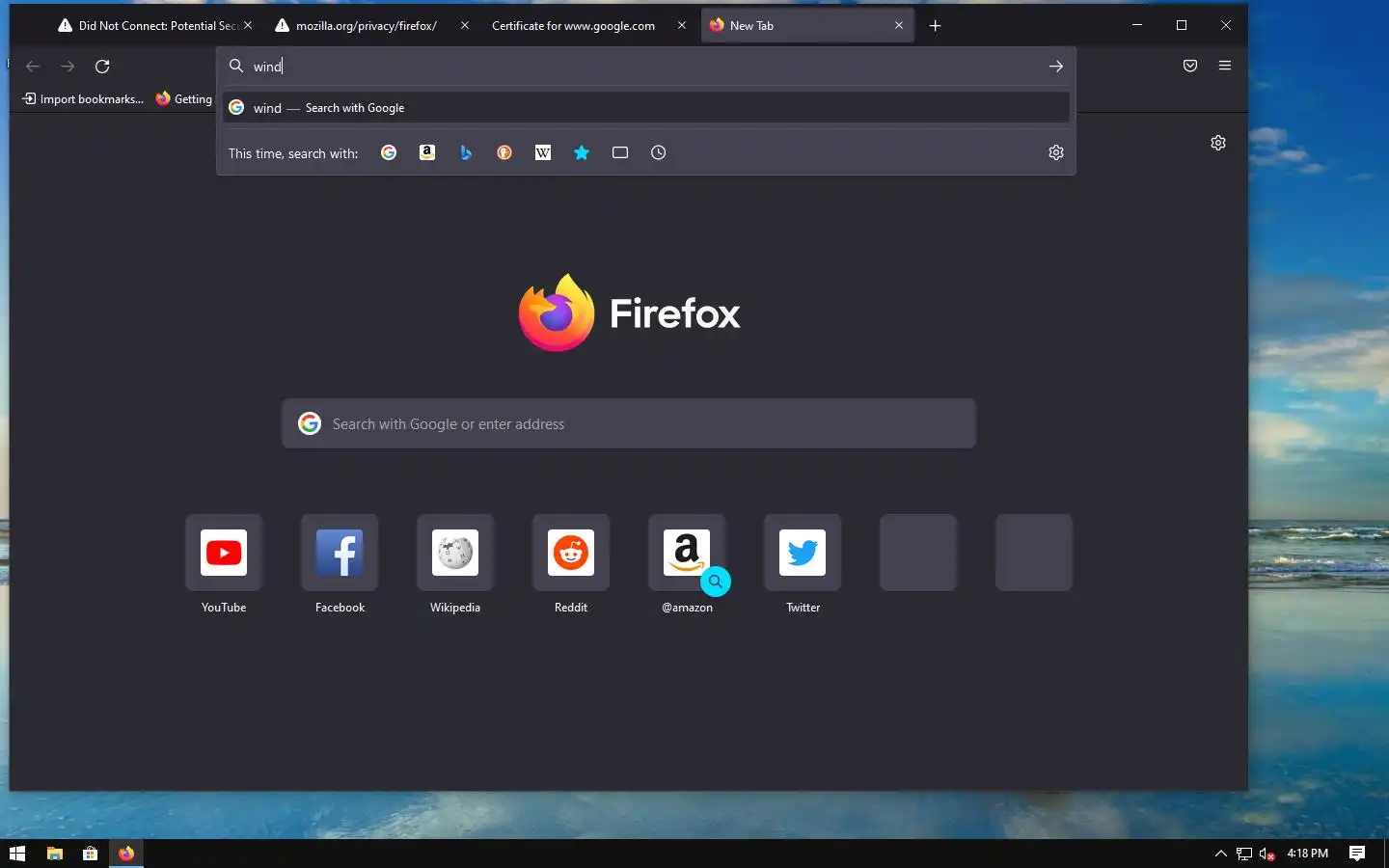Select 'wind — Search with Google' suggestion
Image resolution: width=1389 pixels, height=868 pixels.
pyautogui.click(x=646, y=108)
